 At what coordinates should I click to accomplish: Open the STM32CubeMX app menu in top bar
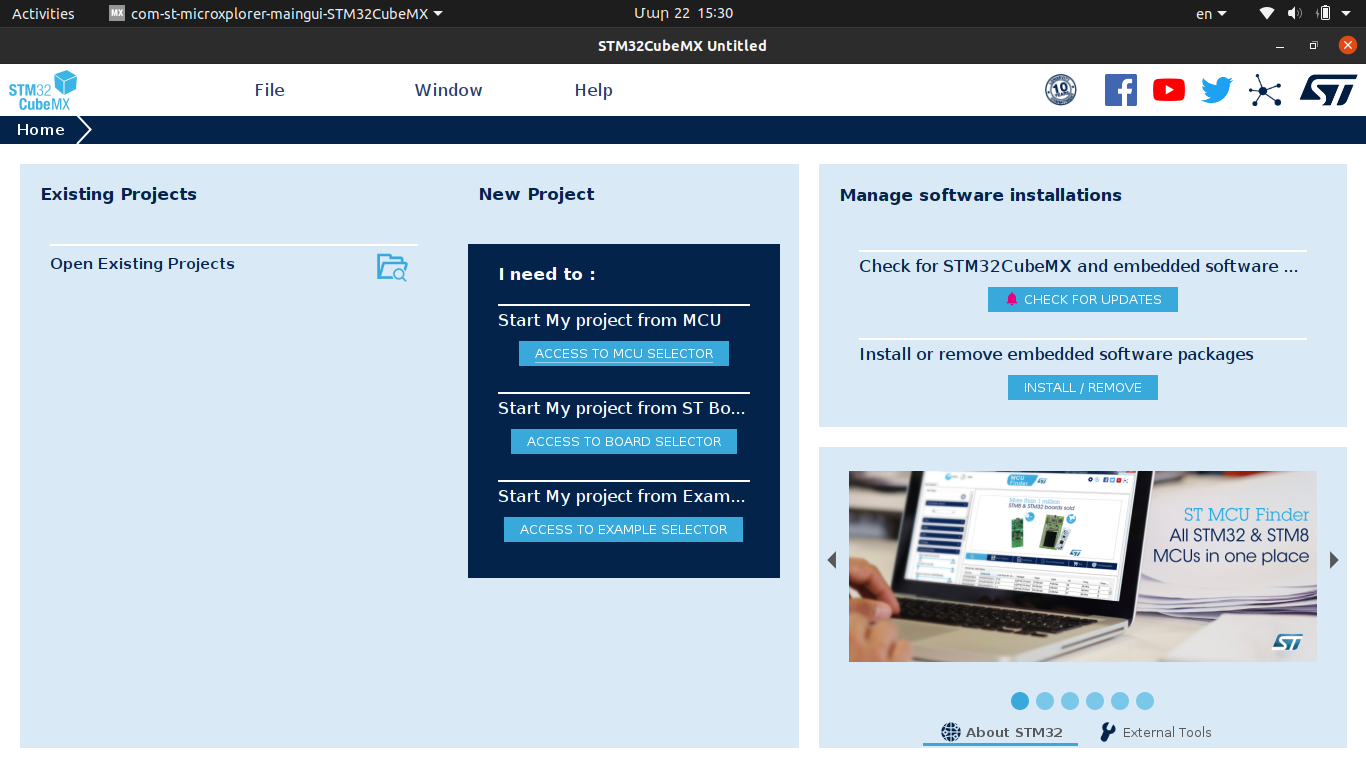pyautogui.click(x=276, y=13)
